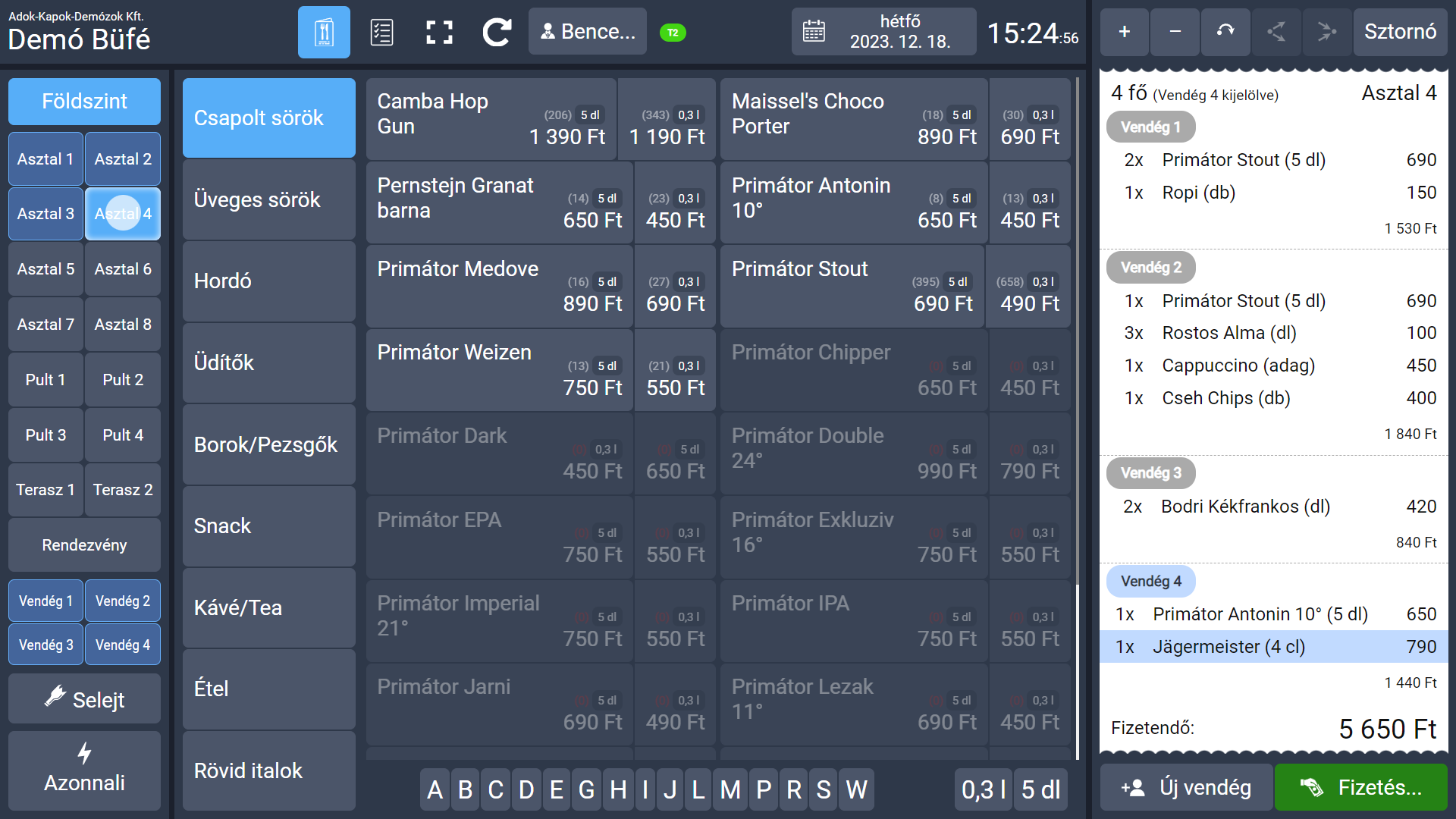Filter by 0,3 l size
This screenshot has height=819, width=1456.
click(x=984, y=789)
